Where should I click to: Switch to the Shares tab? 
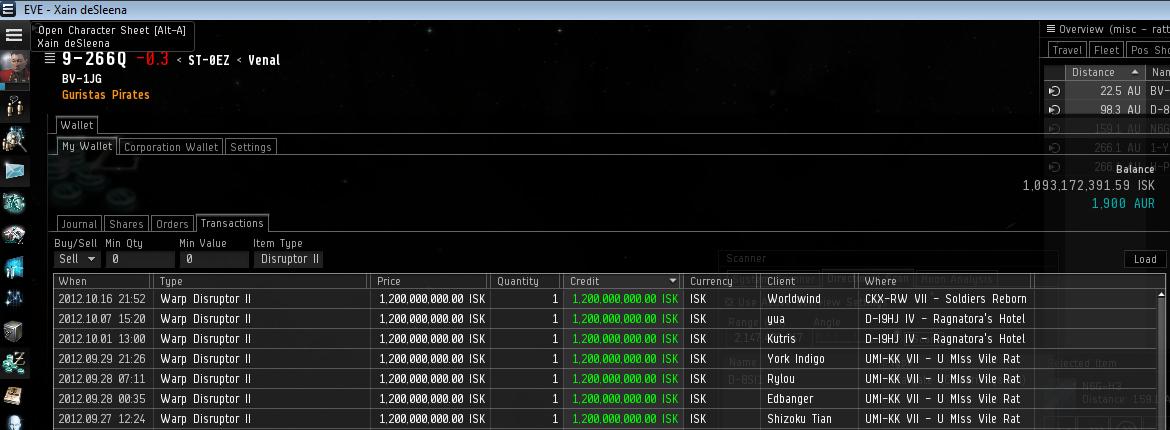126,224
